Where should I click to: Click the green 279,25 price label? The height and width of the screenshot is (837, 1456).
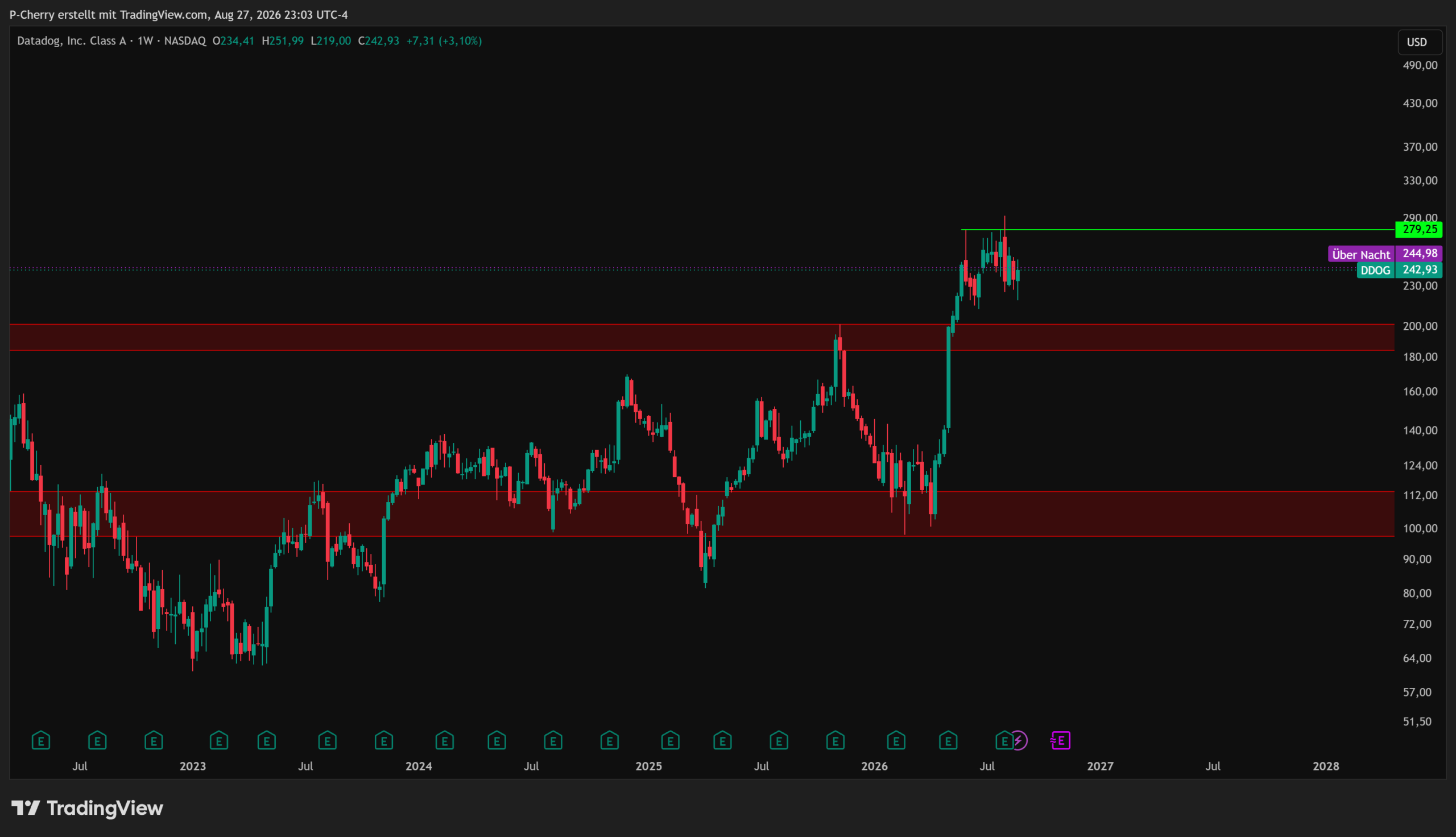[x=1418, y=229]
